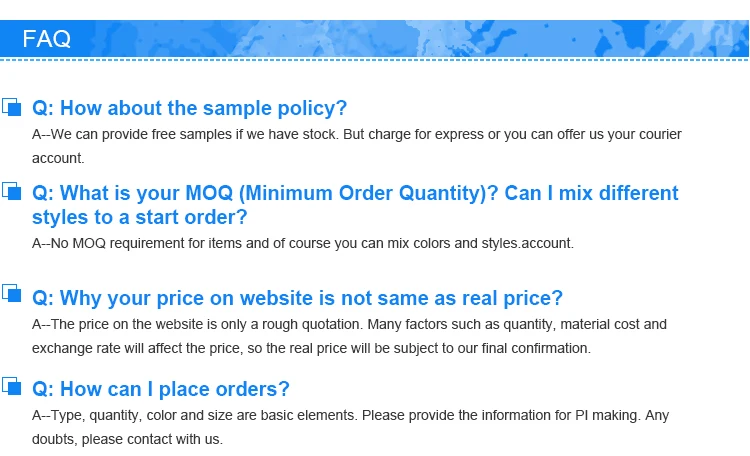Click the square icon beside sample policy question
Viewport: 750px width, 456px height.
[11, 107]
